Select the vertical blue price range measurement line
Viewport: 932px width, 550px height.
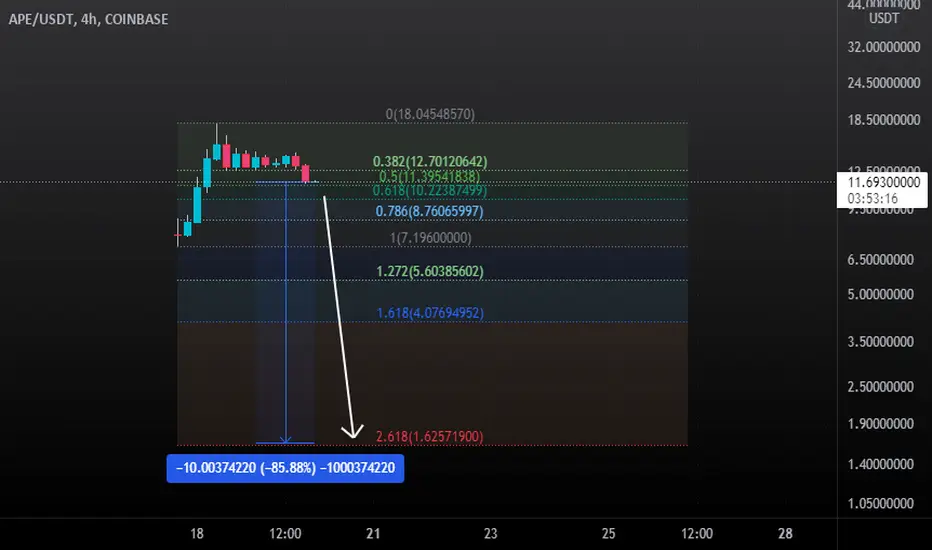click(x=286, y=312)
